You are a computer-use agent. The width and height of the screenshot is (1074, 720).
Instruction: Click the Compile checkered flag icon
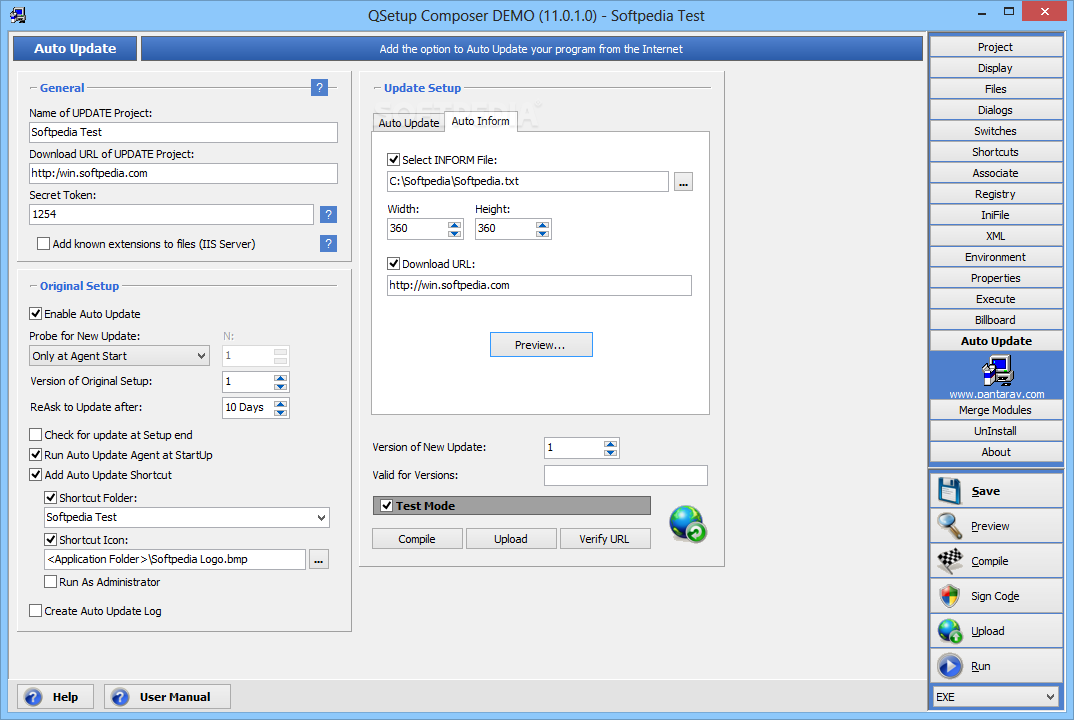pos(949,561)
